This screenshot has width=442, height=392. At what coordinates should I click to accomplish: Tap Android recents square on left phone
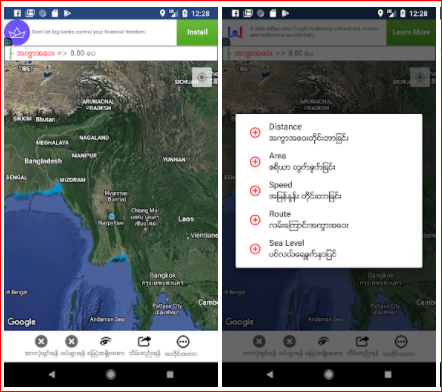(x=170, y=374)
